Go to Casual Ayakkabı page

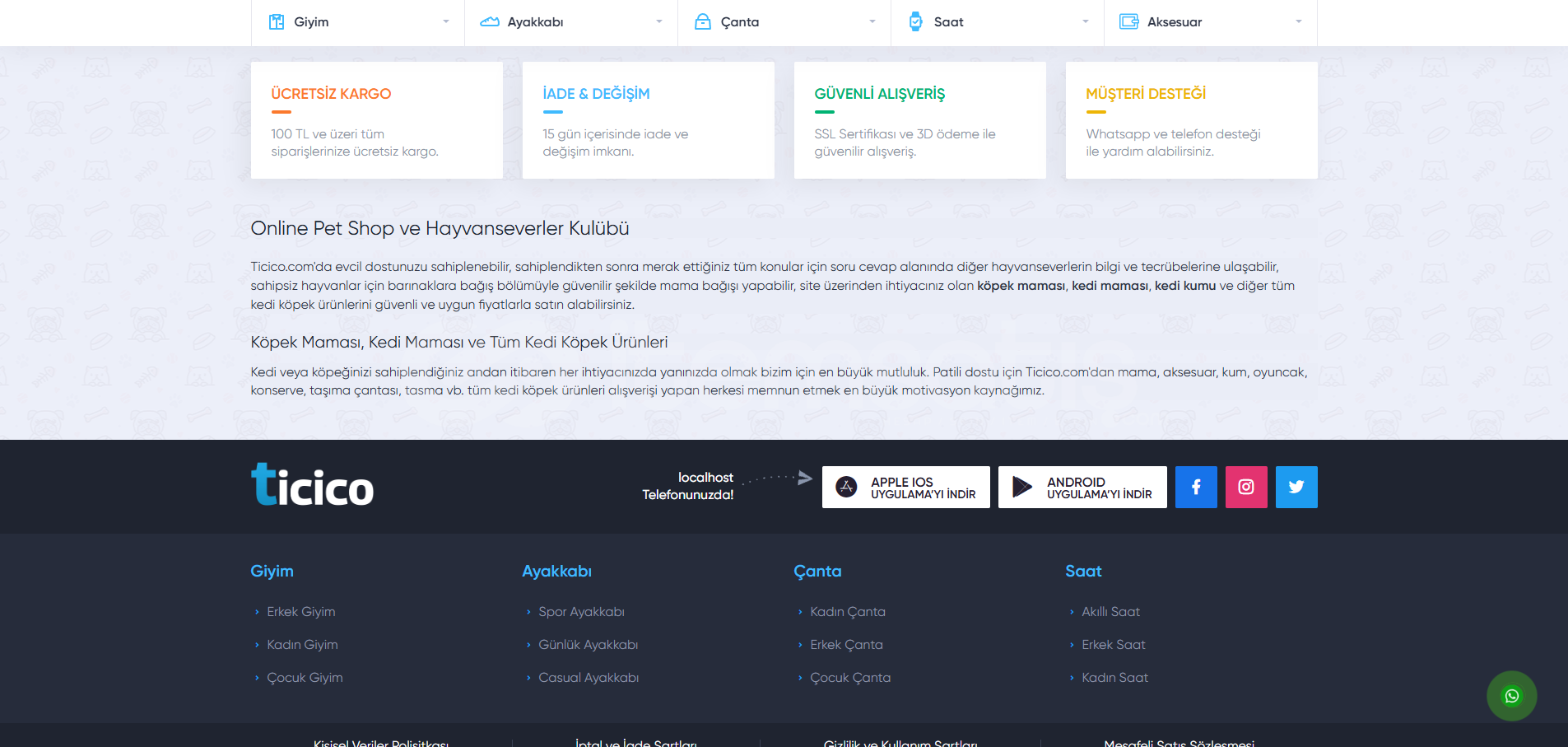(589, 678)
